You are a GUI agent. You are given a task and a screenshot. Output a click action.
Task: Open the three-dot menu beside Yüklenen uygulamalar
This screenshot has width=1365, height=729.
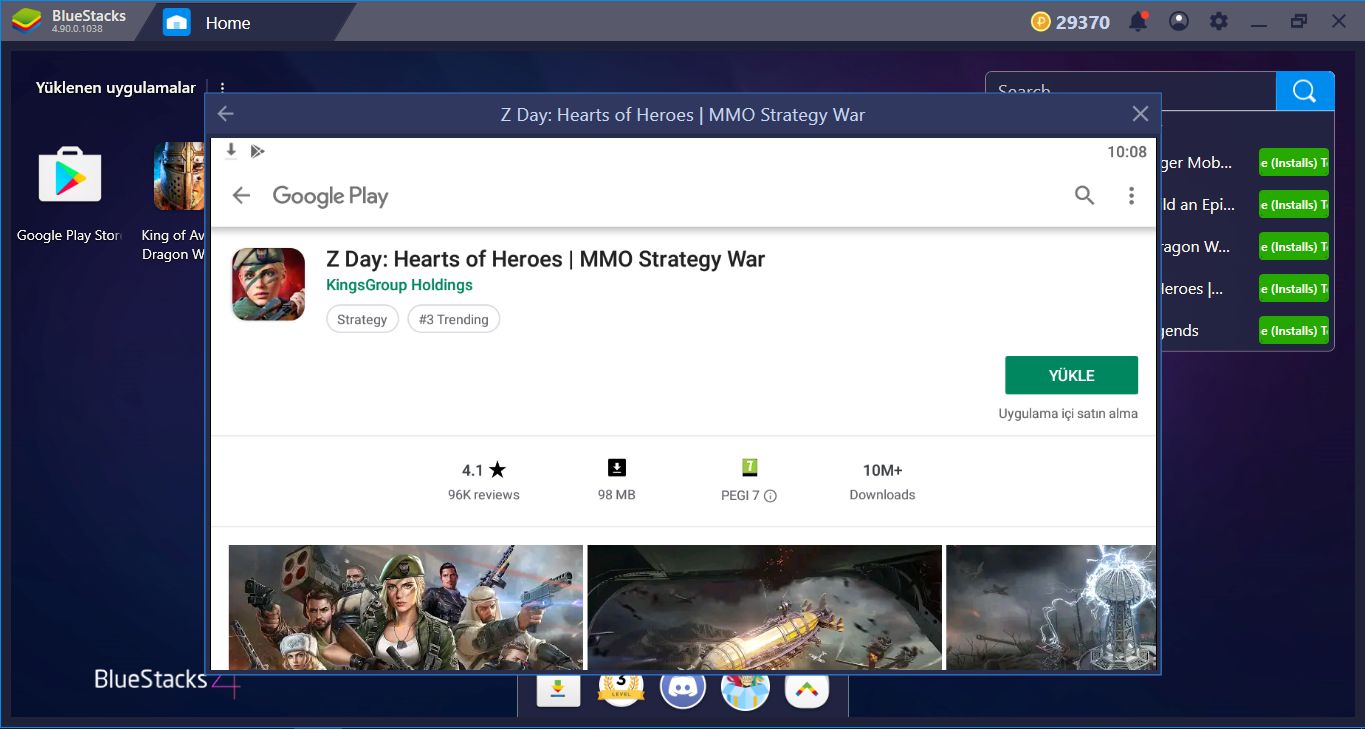point(222,88)
